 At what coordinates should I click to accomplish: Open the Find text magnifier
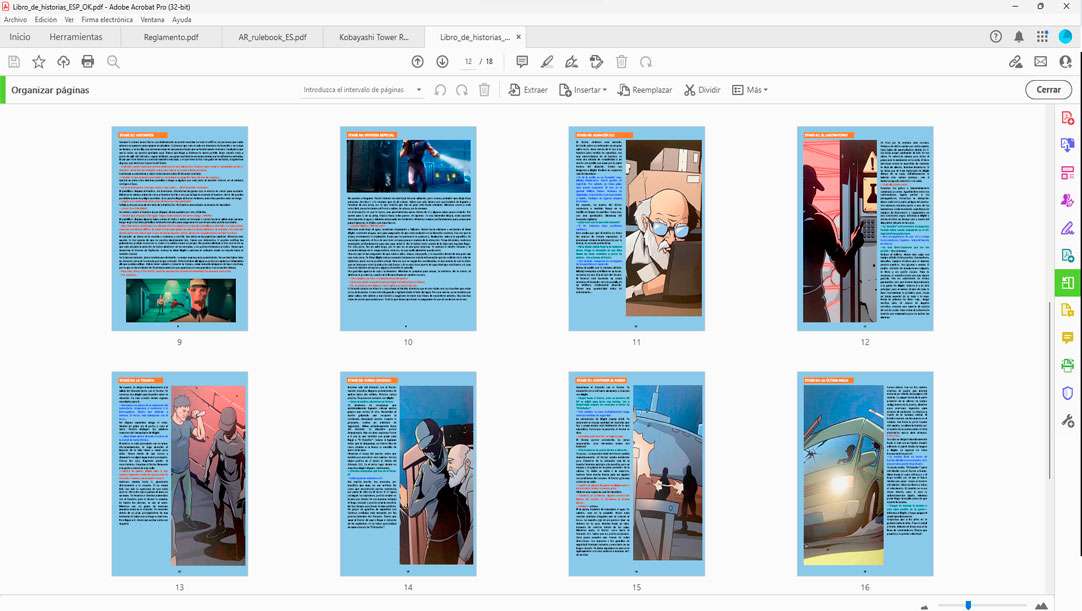point(113,62)
